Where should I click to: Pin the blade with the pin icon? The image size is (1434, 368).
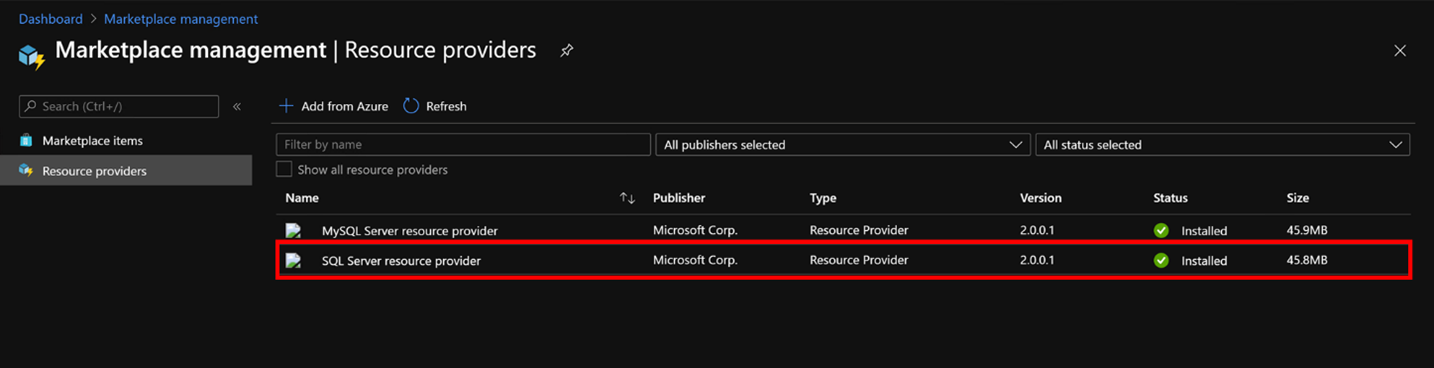(567, 50)
